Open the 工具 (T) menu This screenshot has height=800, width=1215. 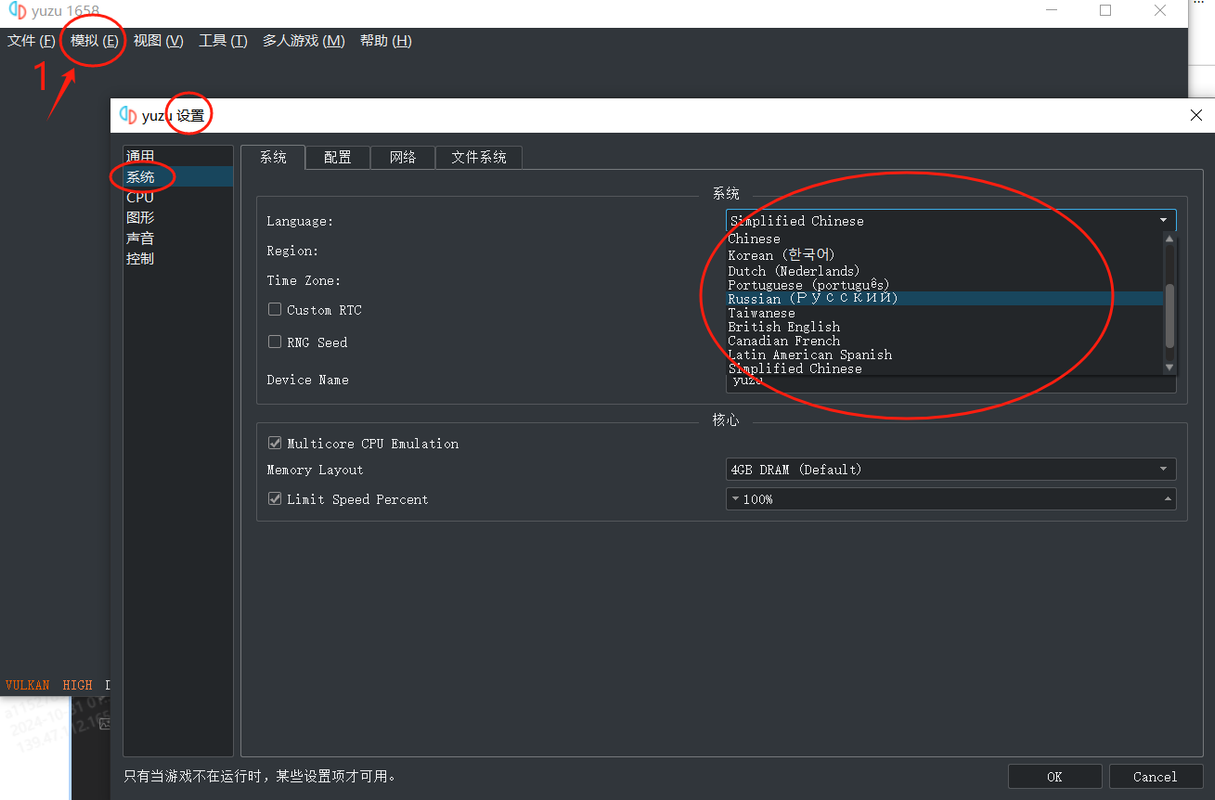223,41
